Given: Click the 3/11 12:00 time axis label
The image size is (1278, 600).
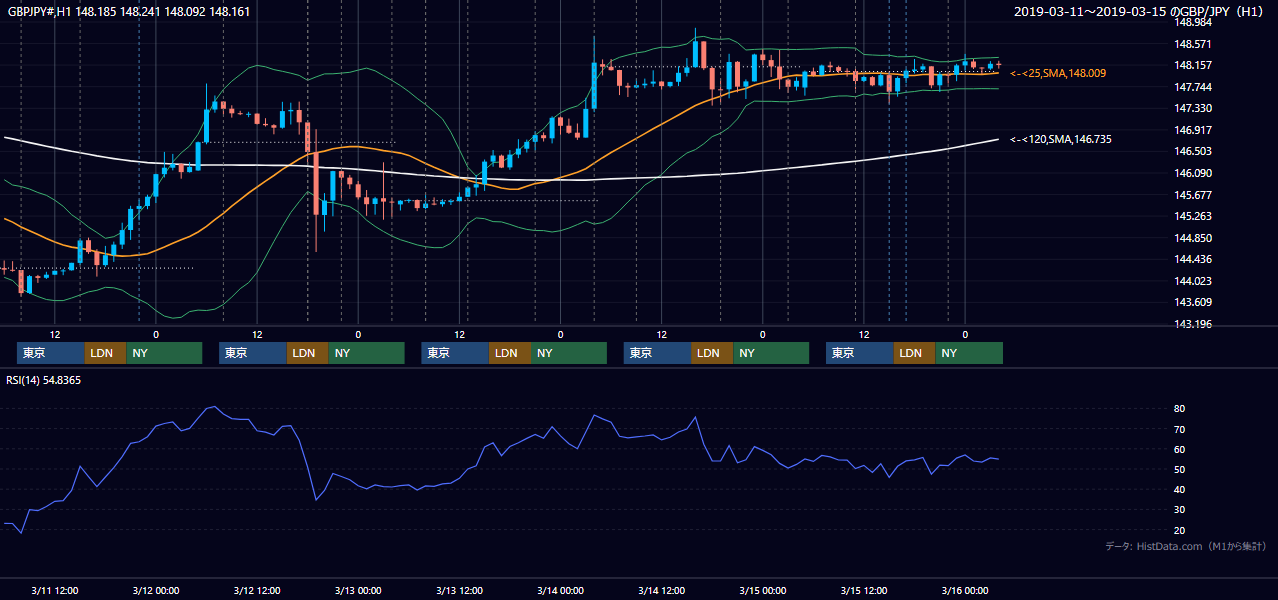Looking at the screenshot, I should [54, 590].
